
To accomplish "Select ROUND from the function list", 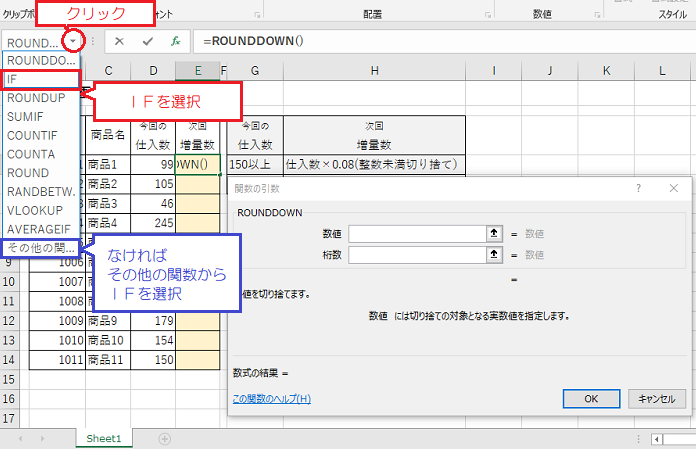I will pyautogui.click(x=41, y=173).
